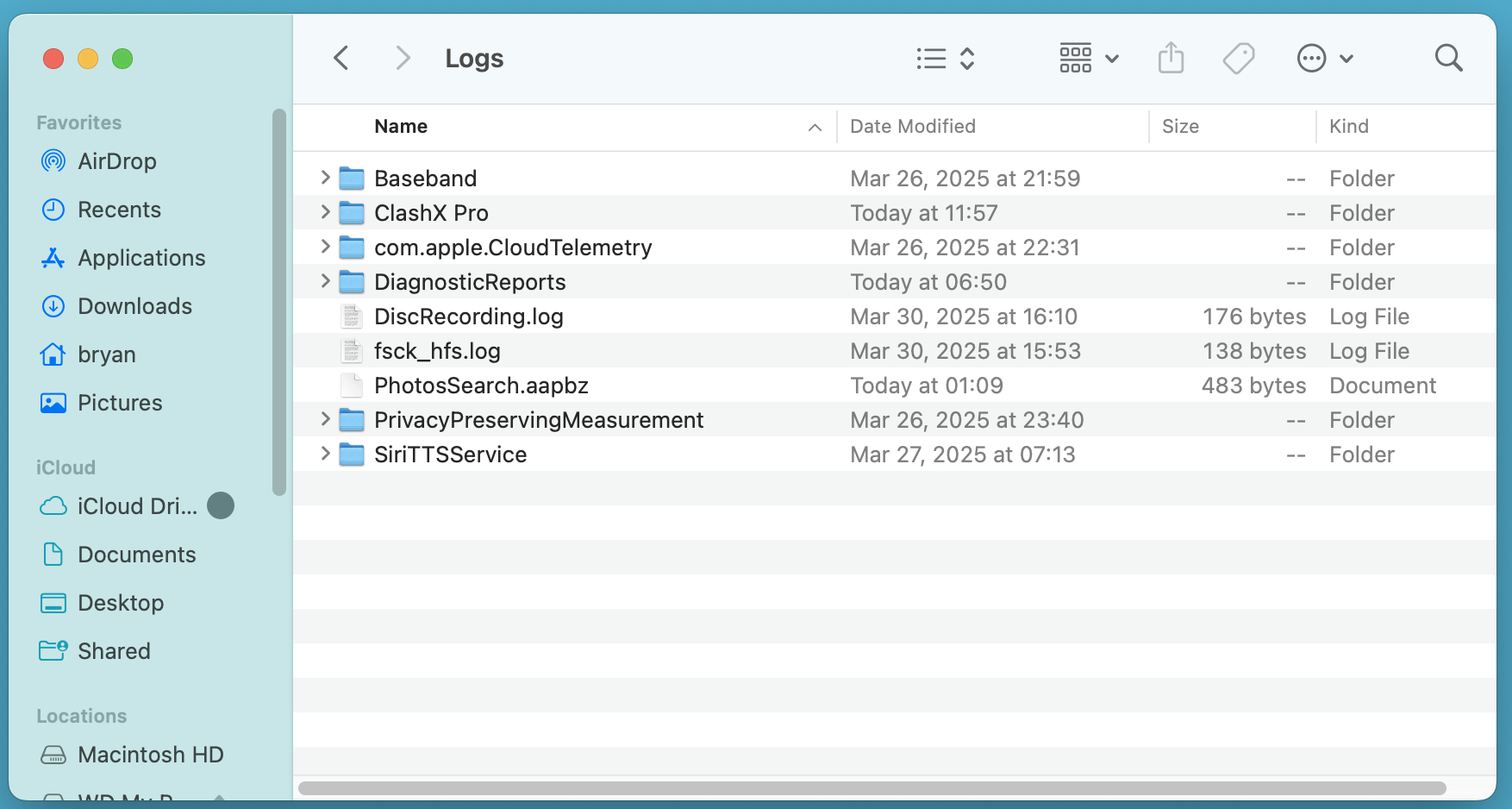
Task: Open the Tags editor icon
Action: [x=1239, y=58]
